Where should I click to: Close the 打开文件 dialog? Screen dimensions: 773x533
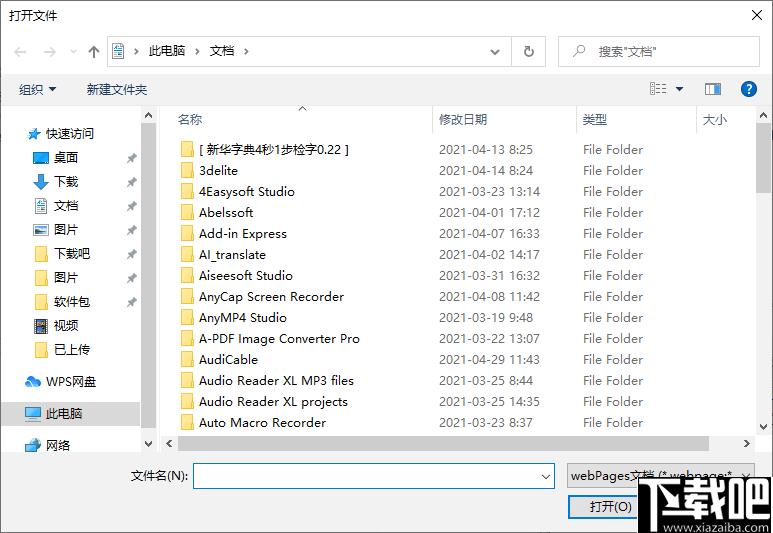(x=757, y=15)
